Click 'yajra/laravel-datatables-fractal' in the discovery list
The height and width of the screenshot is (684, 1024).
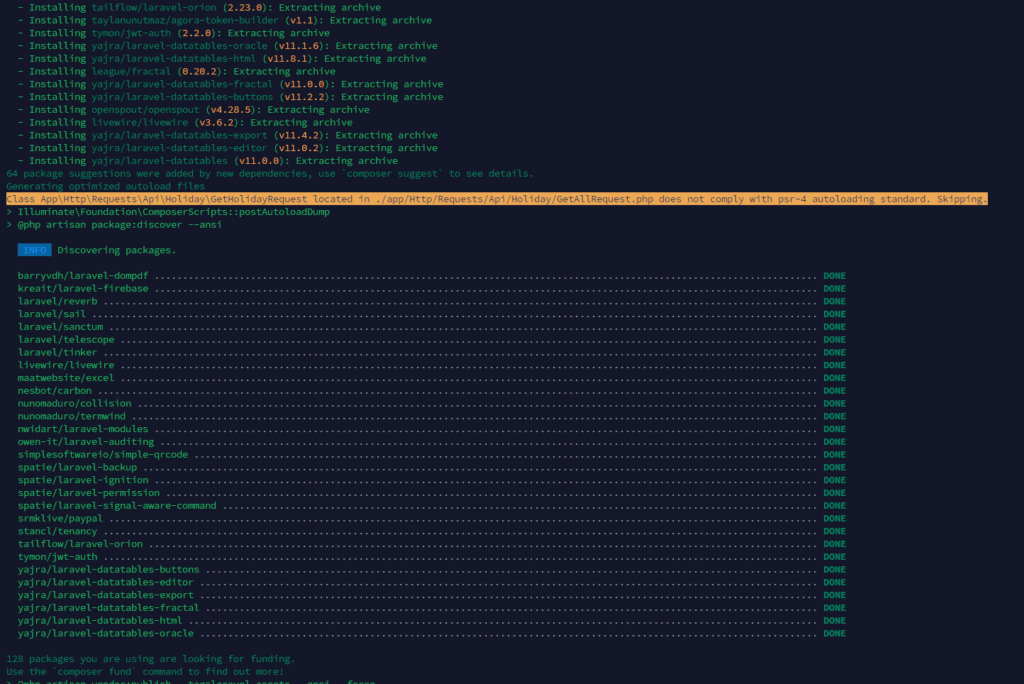click(x=108, y=608)
